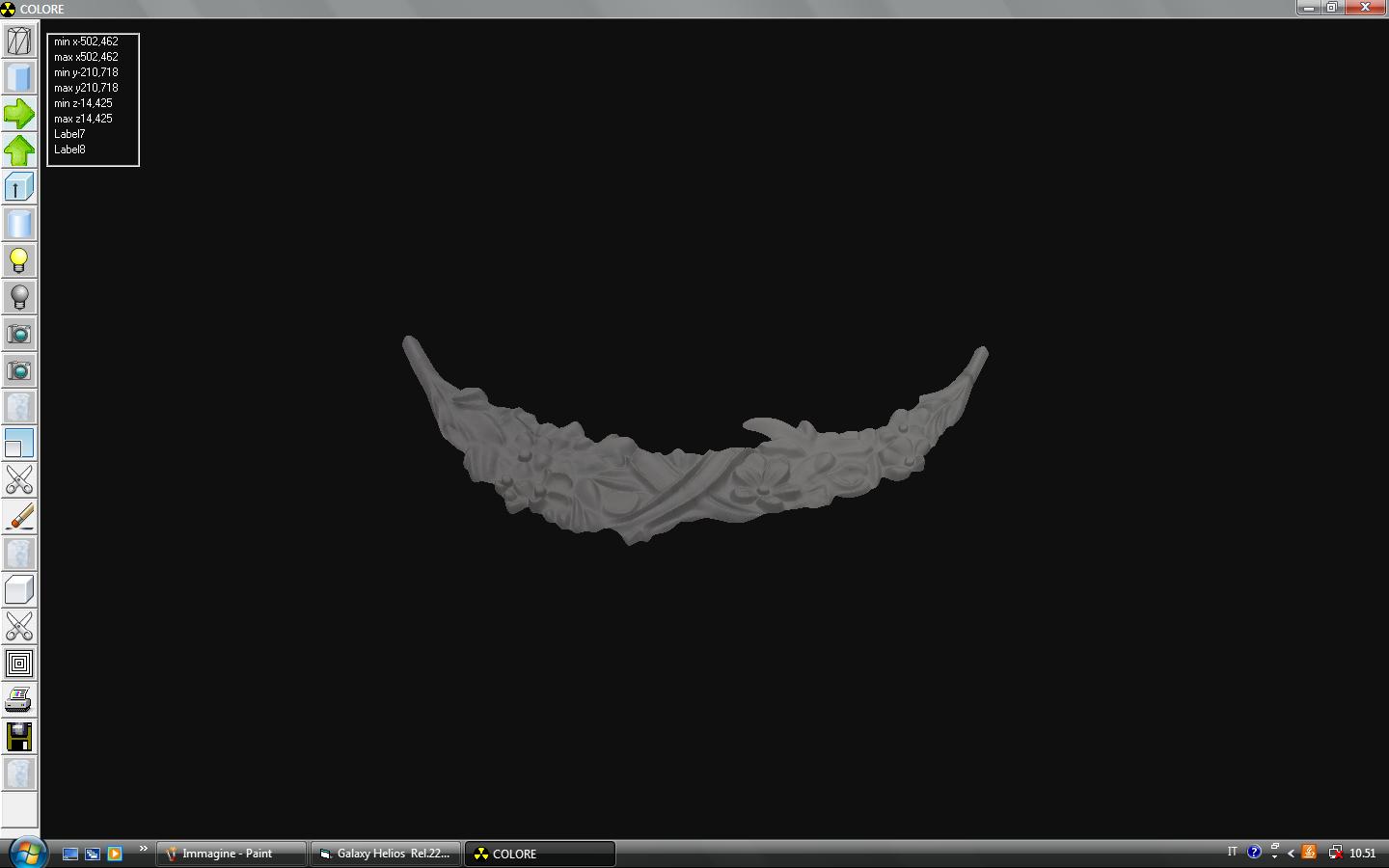Select the white cube icon

(19, 590)
